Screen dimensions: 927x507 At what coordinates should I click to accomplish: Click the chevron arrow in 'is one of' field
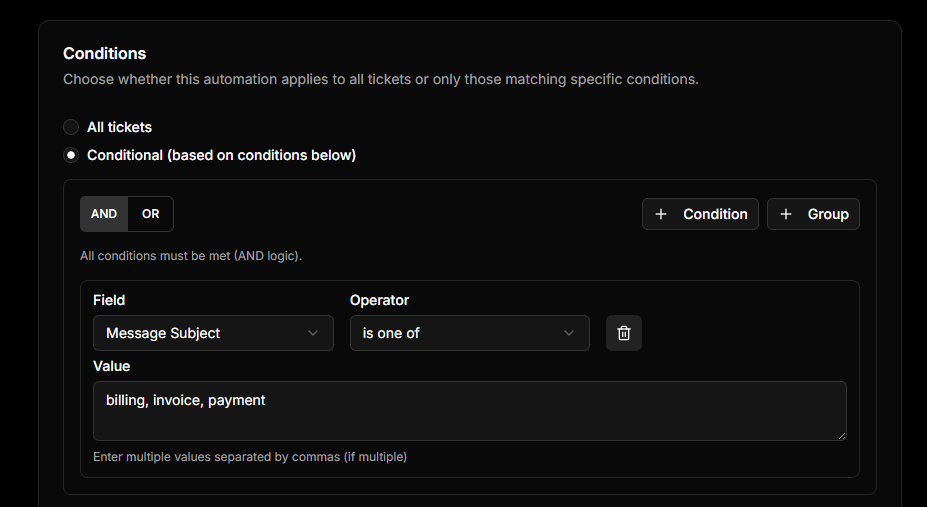(569, 333)
